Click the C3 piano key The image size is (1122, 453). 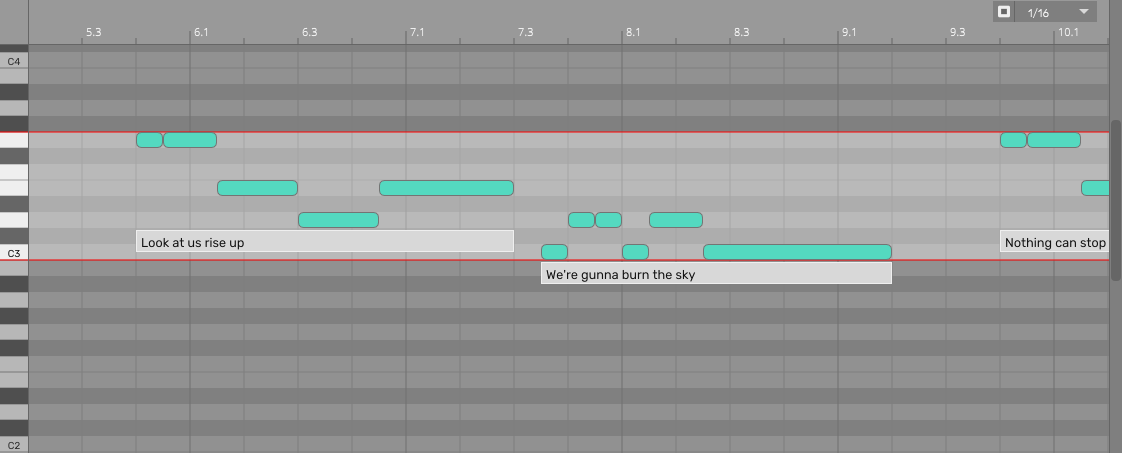pyautogui.click(x=14, y=253)
